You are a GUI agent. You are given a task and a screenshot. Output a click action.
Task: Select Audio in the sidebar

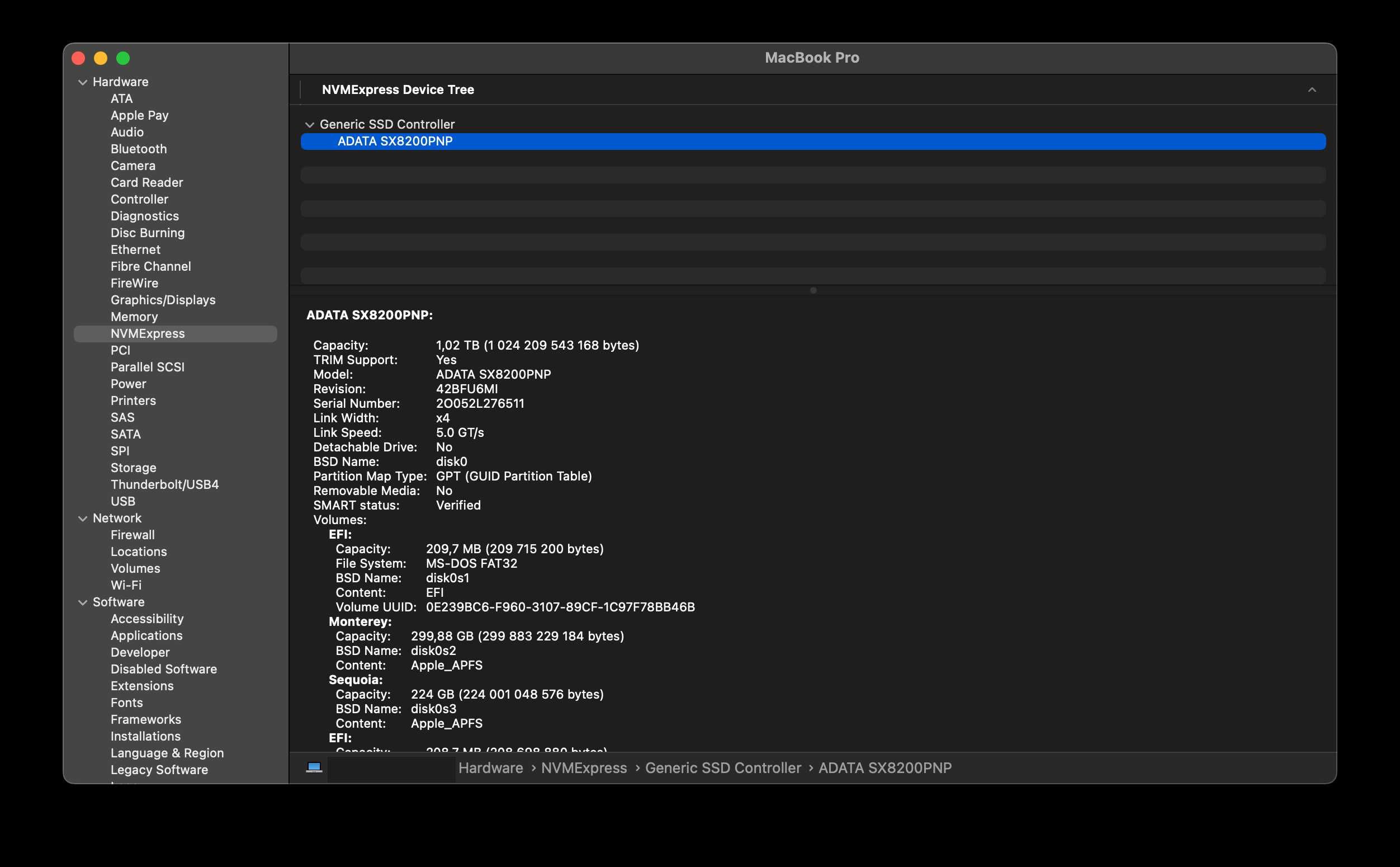click(127, 132)
